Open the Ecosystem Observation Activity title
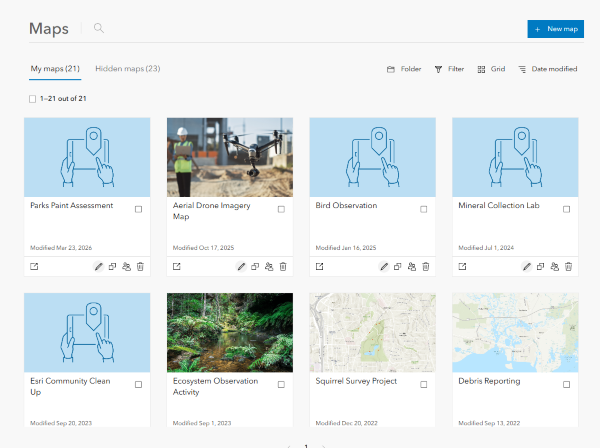Image resolution: width=600 pixels, height=448 pixels. 215,386
